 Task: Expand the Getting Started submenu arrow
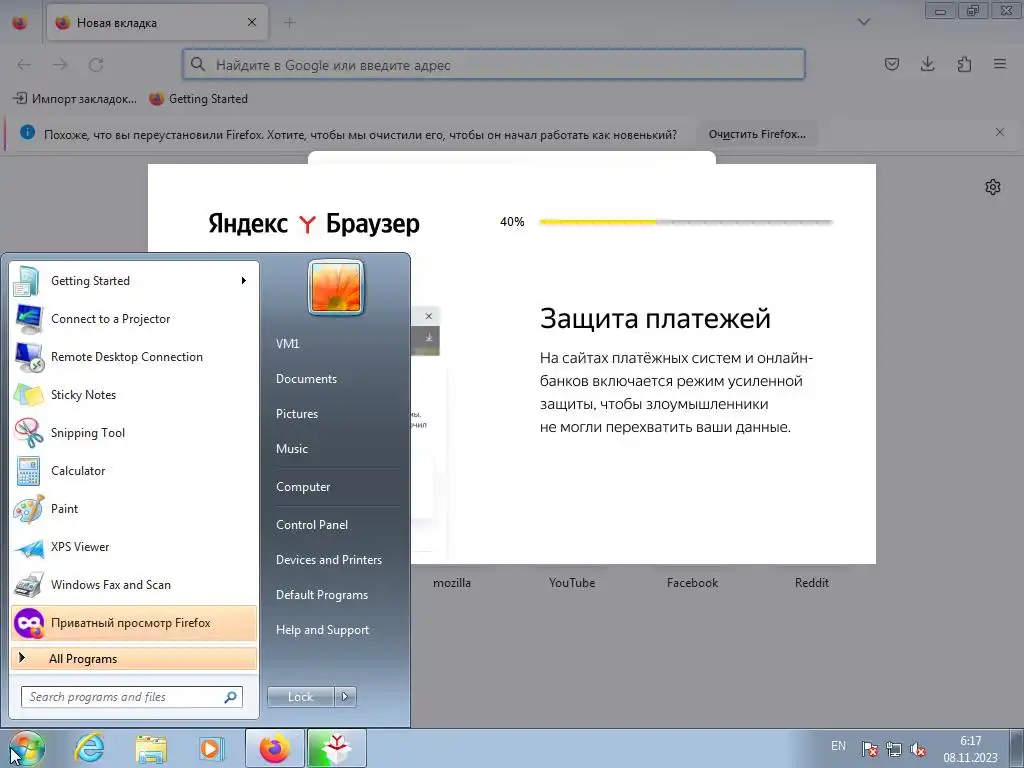[244, 281]
